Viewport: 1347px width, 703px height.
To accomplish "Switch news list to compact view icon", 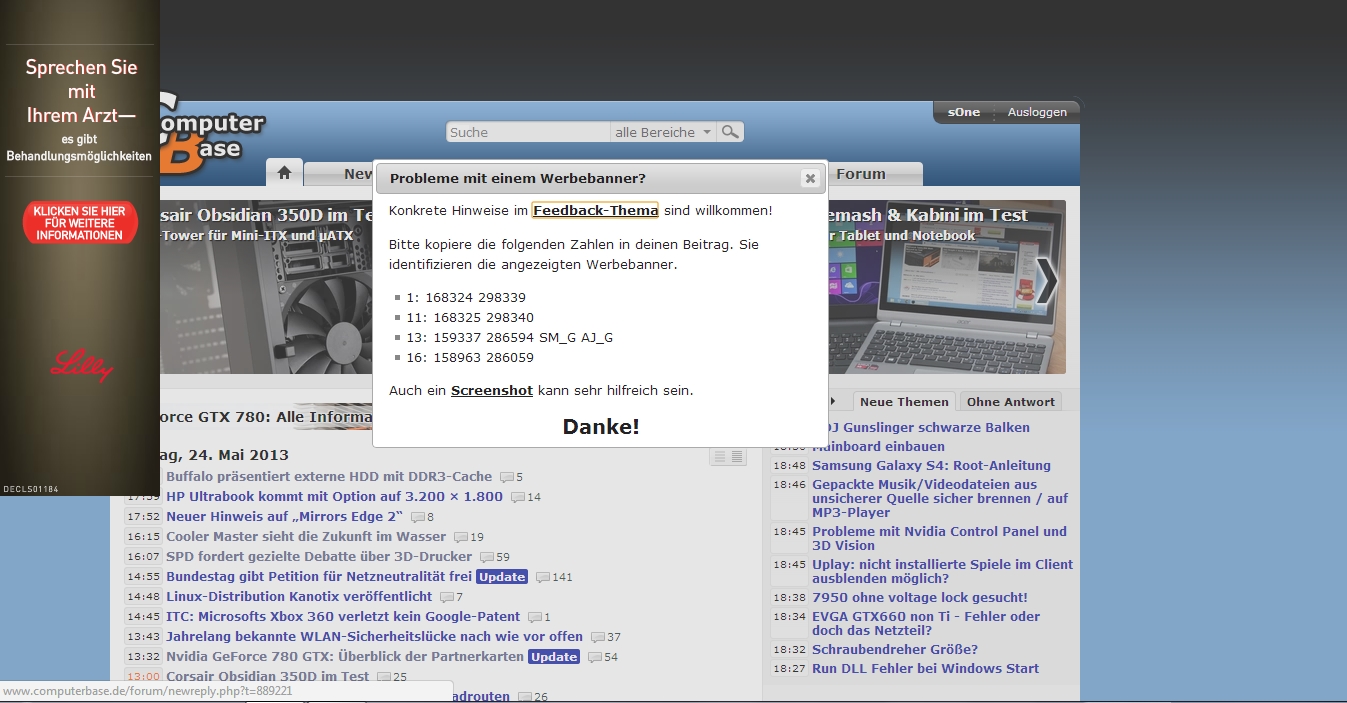I will [x=719, y=457].
